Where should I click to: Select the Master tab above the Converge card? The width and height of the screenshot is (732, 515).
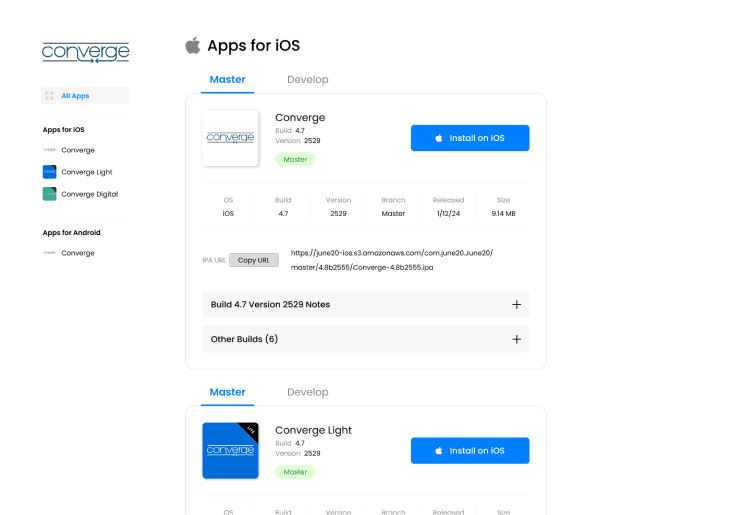(227, 79)
